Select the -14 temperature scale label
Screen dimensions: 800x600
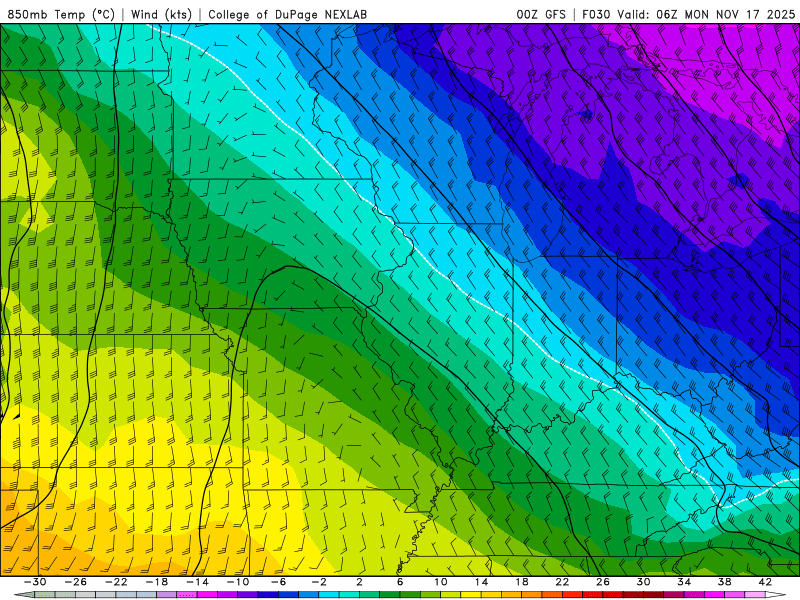pyautogui.click(x=197, y=582)
